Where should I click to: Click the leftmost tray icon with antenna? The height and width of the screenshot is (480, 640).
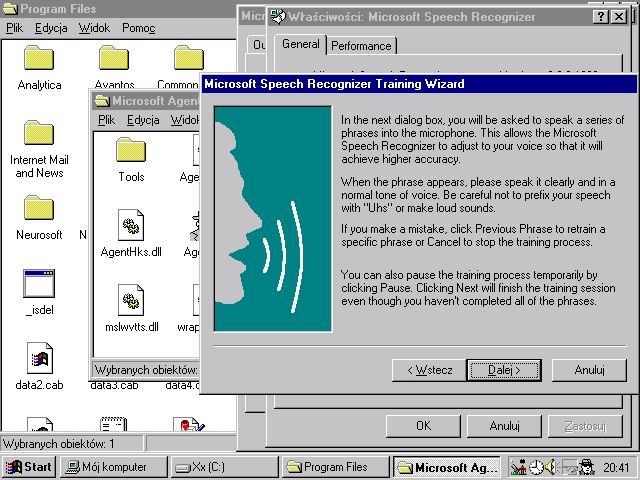519,467
